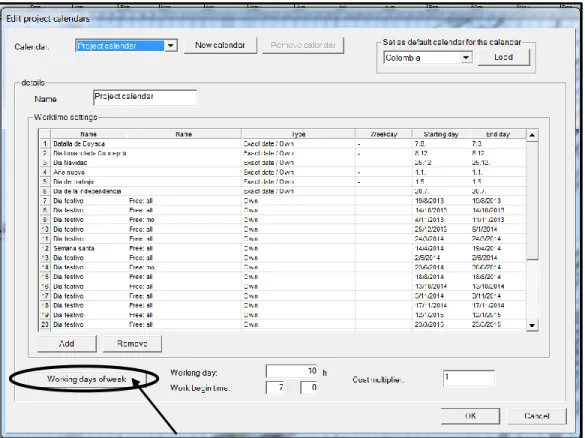This screenshot has height=438, width=585.
Task: Click row number 1 header
Action: click(x=45, y=144)
